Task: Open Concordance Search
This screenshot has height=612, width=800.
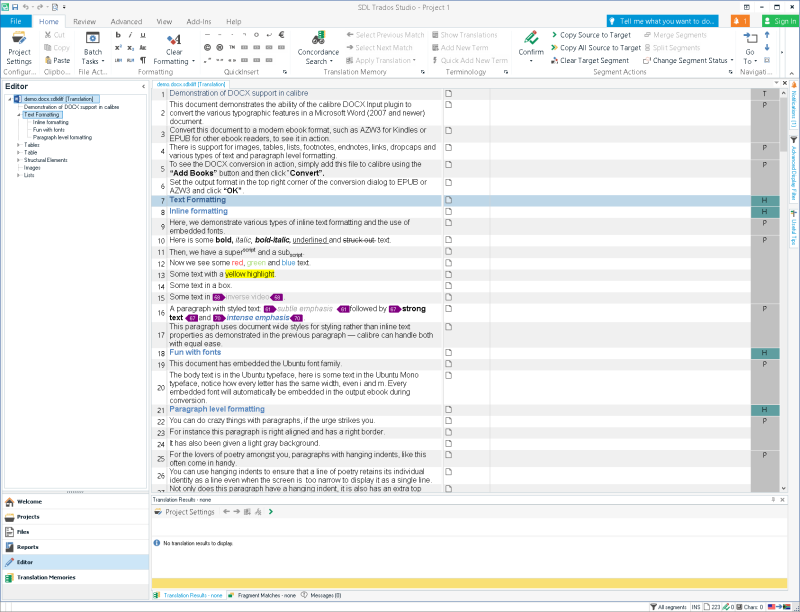Action: tap(318, 48)
